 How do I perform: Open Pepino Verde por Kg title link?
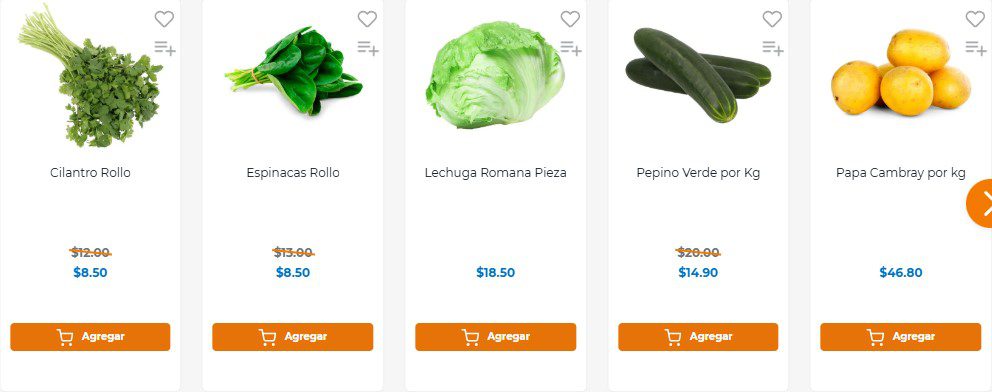coord(698,173)
